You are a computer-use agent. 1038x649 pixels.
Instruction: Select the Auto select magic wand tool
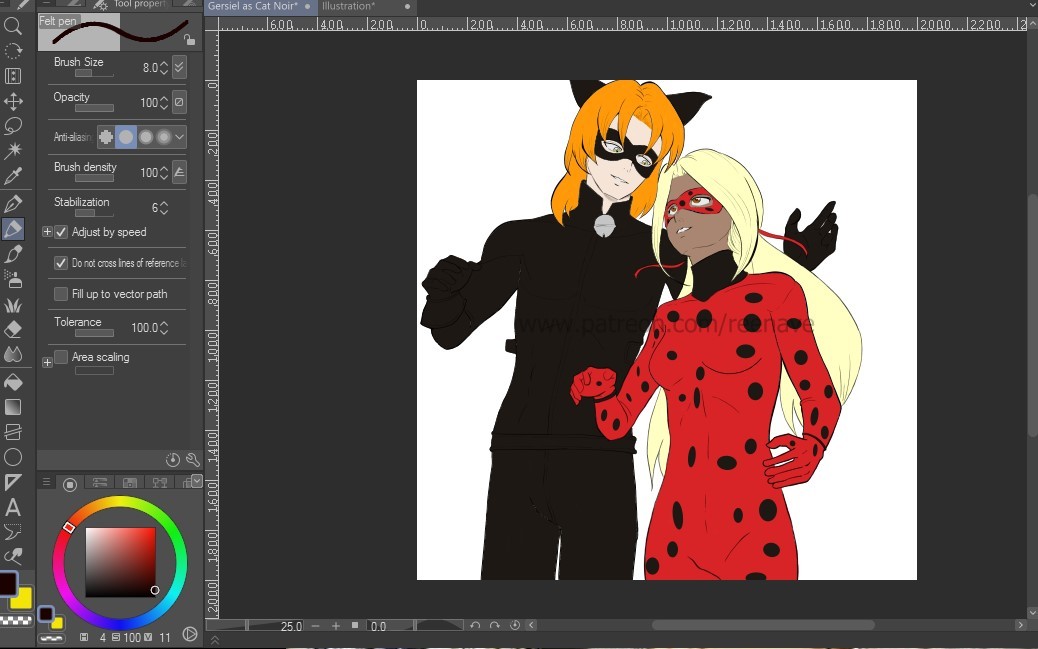point(13,150)
